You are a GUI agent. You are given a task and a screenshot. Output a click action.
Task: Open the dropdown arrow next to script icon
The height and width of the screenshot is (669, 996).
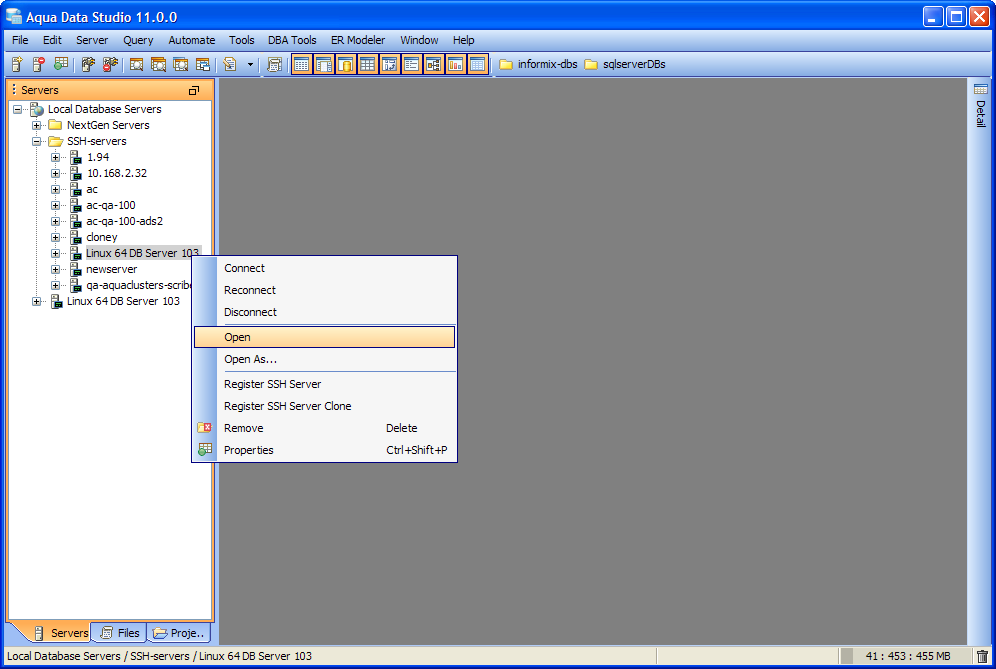[250, 64]
